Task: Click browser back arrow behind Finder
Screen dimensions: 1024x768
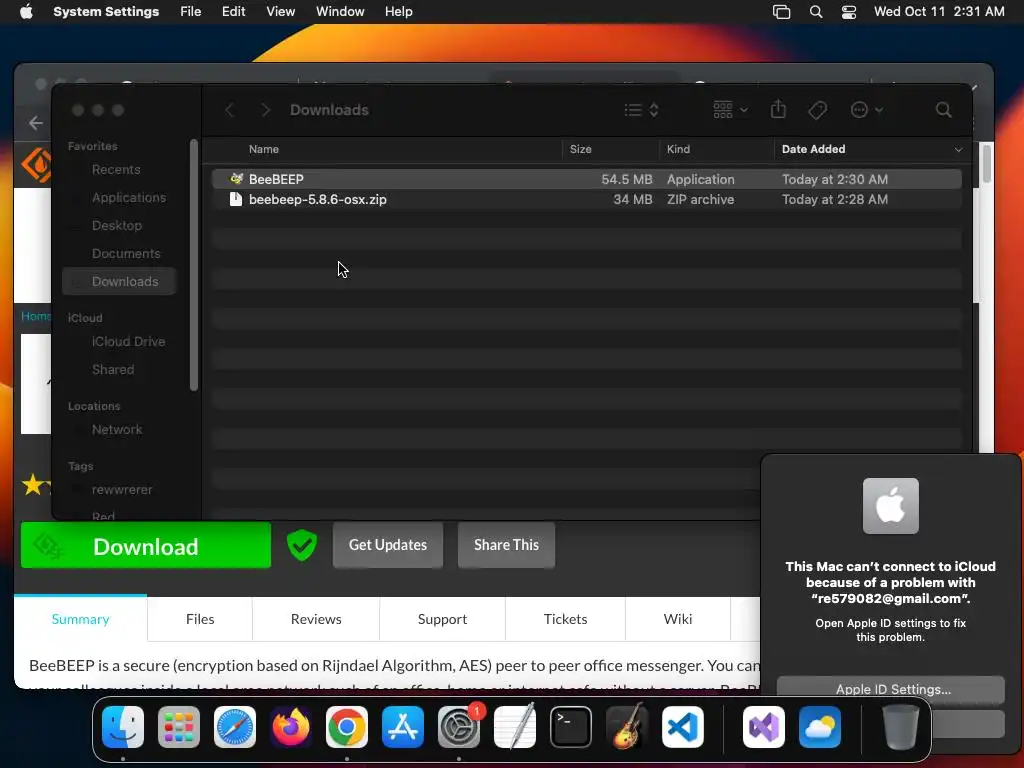Action: point(36,123)
